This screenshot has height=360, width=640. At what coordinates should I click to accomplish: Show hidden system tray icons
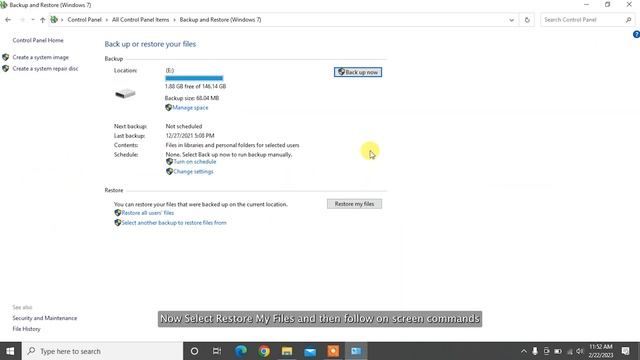pos(524,351)
